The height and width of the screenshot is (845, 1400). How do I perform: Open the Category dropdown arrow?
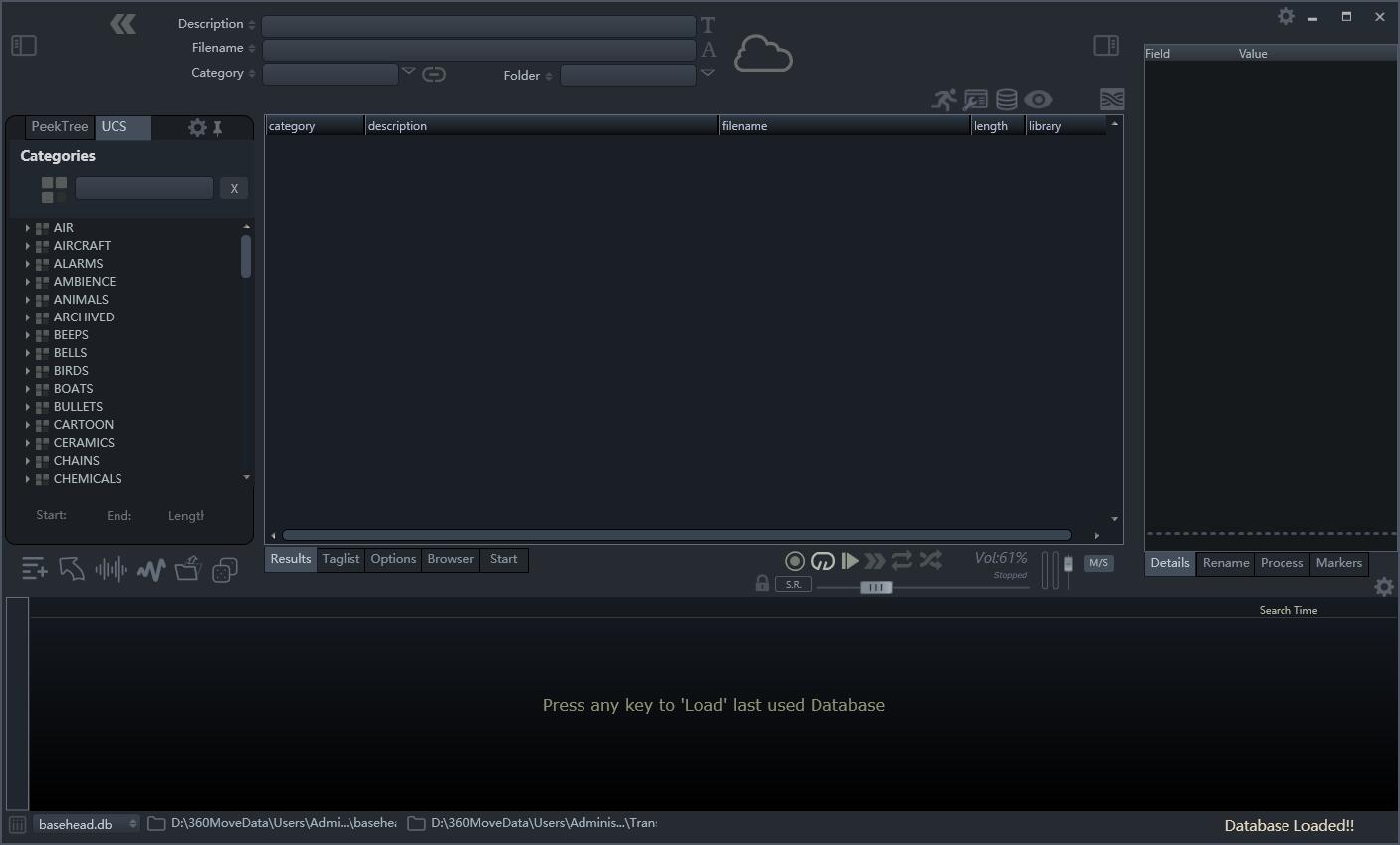pyautogui.click(x=408, y=71)
